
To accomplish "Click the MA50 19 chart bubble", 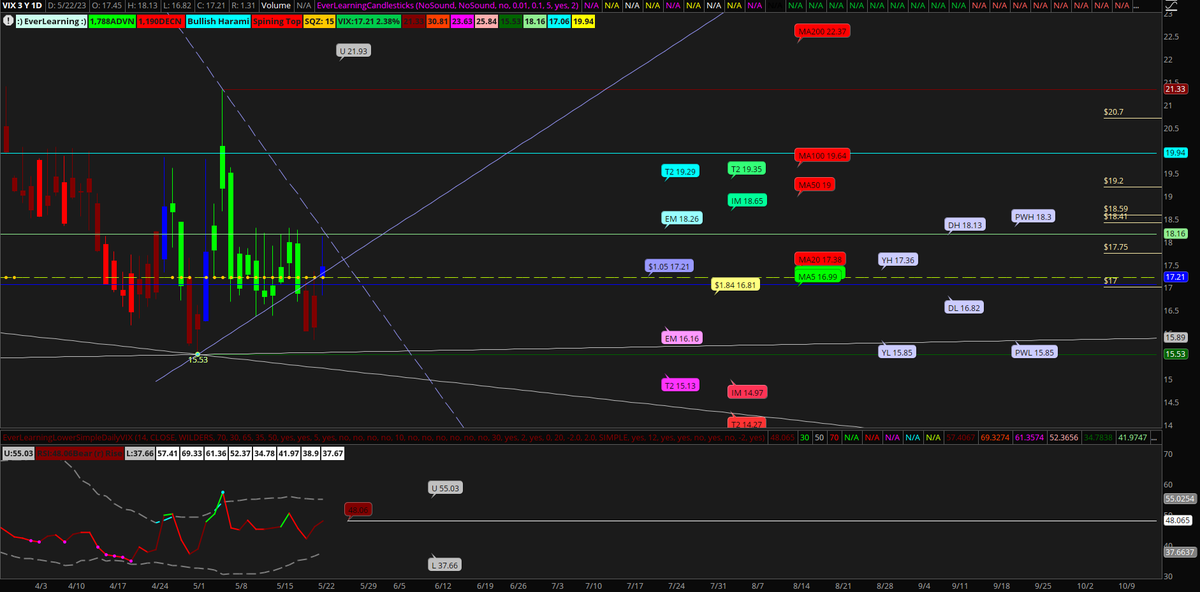I will pos(815,185).
